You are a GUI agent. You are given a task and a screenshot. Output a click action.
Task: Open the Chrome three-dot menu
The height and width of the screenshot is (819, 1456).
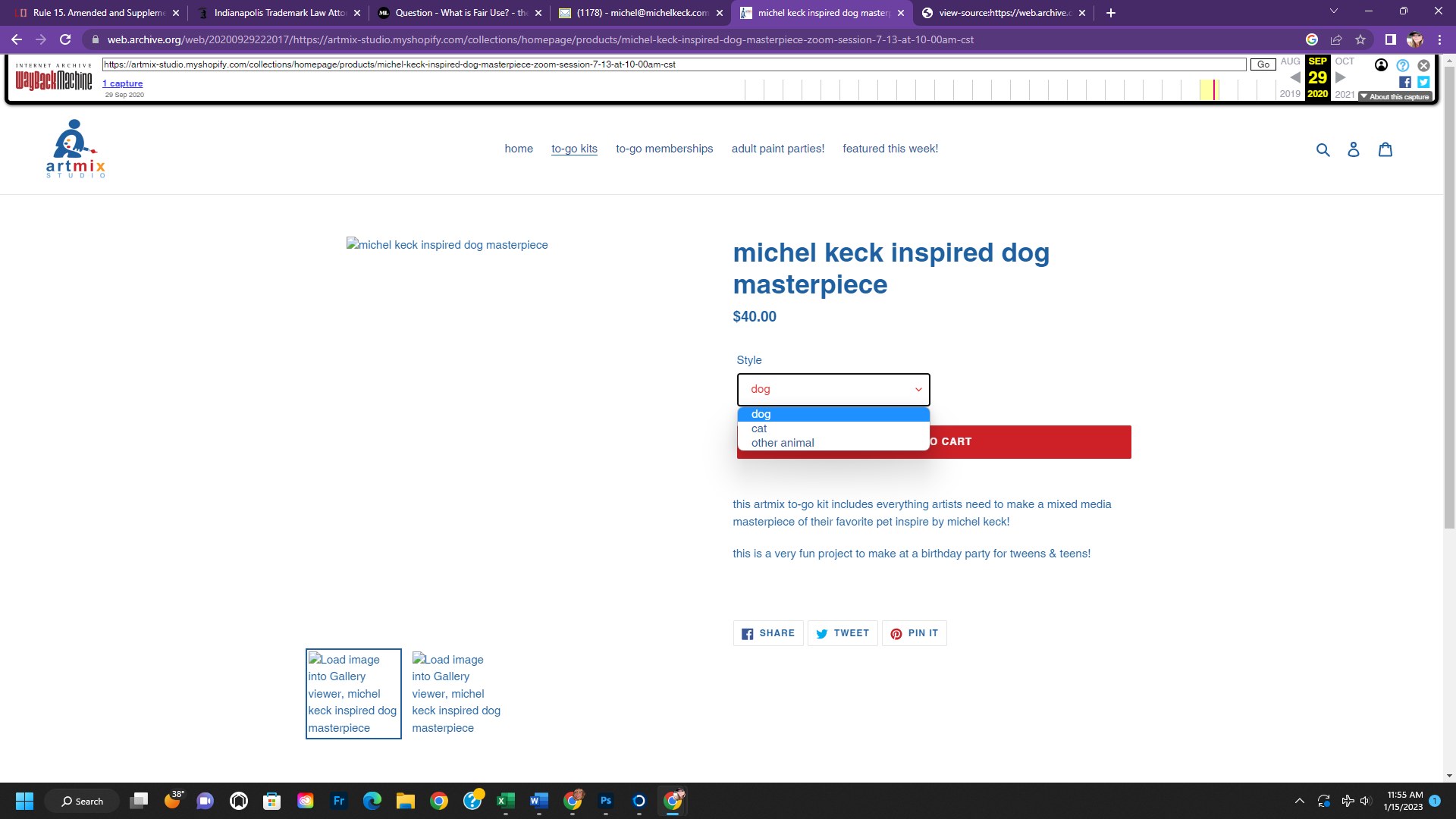1439,39
